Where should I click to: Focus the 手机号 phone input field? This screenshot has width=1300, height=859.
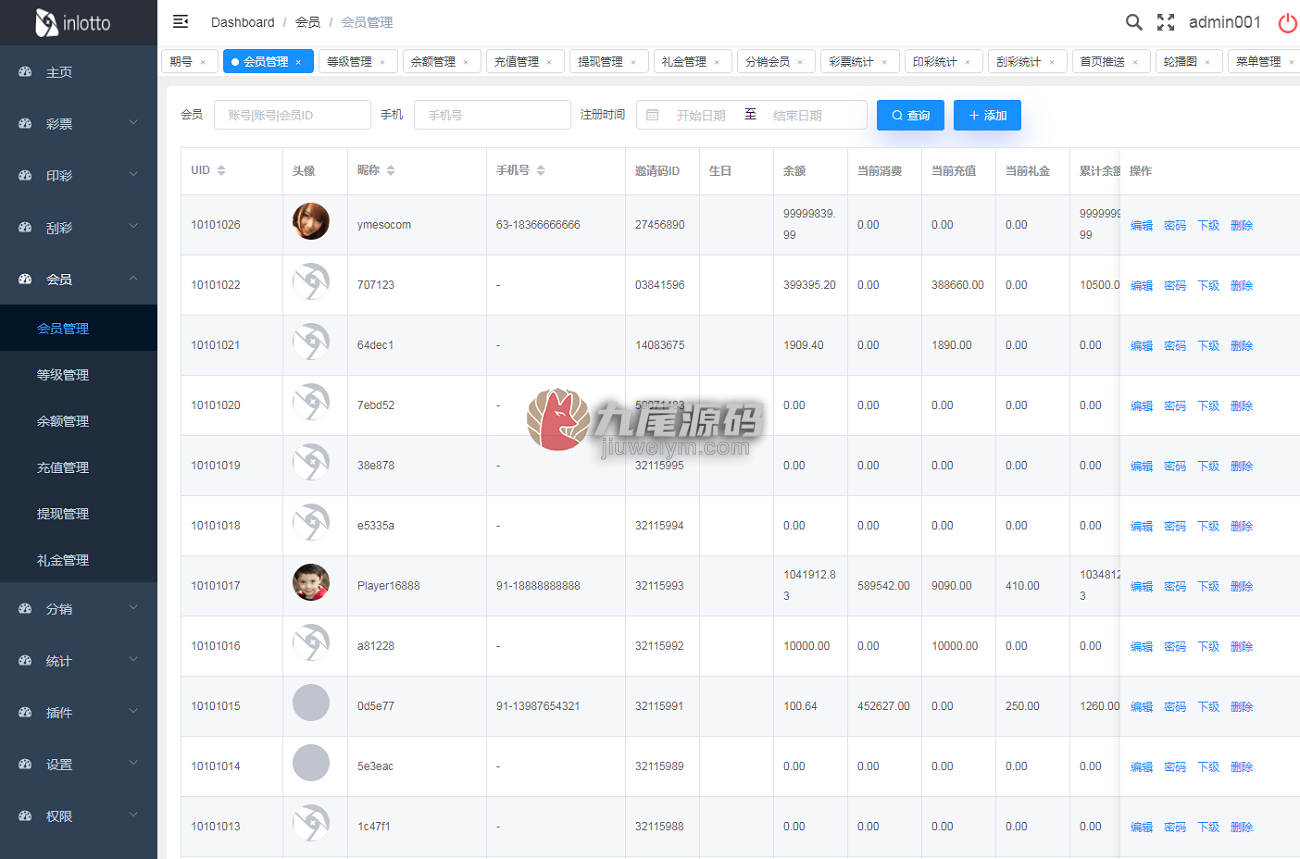(492, 115)
